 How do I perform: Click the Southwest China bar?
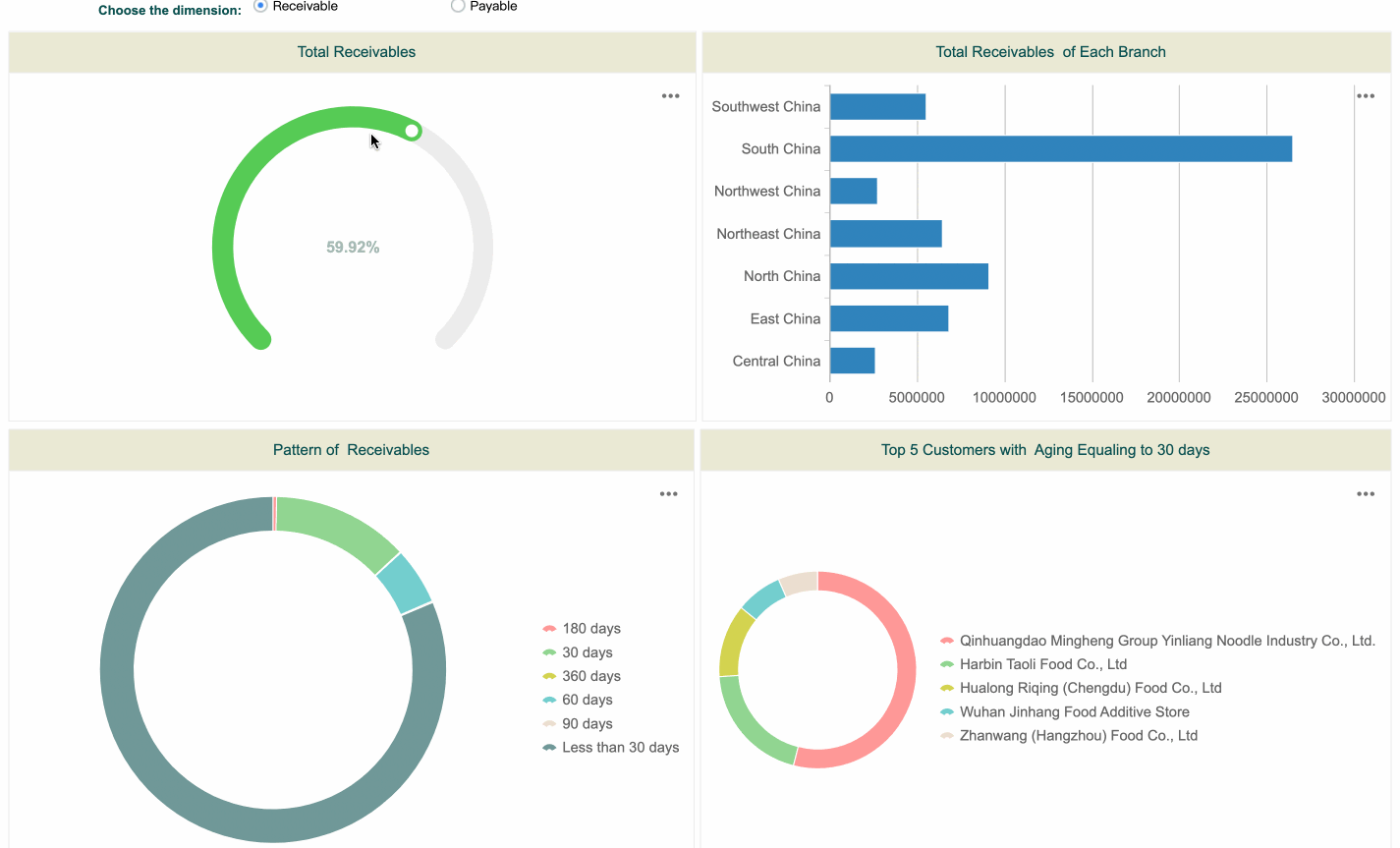coord(877,106)
